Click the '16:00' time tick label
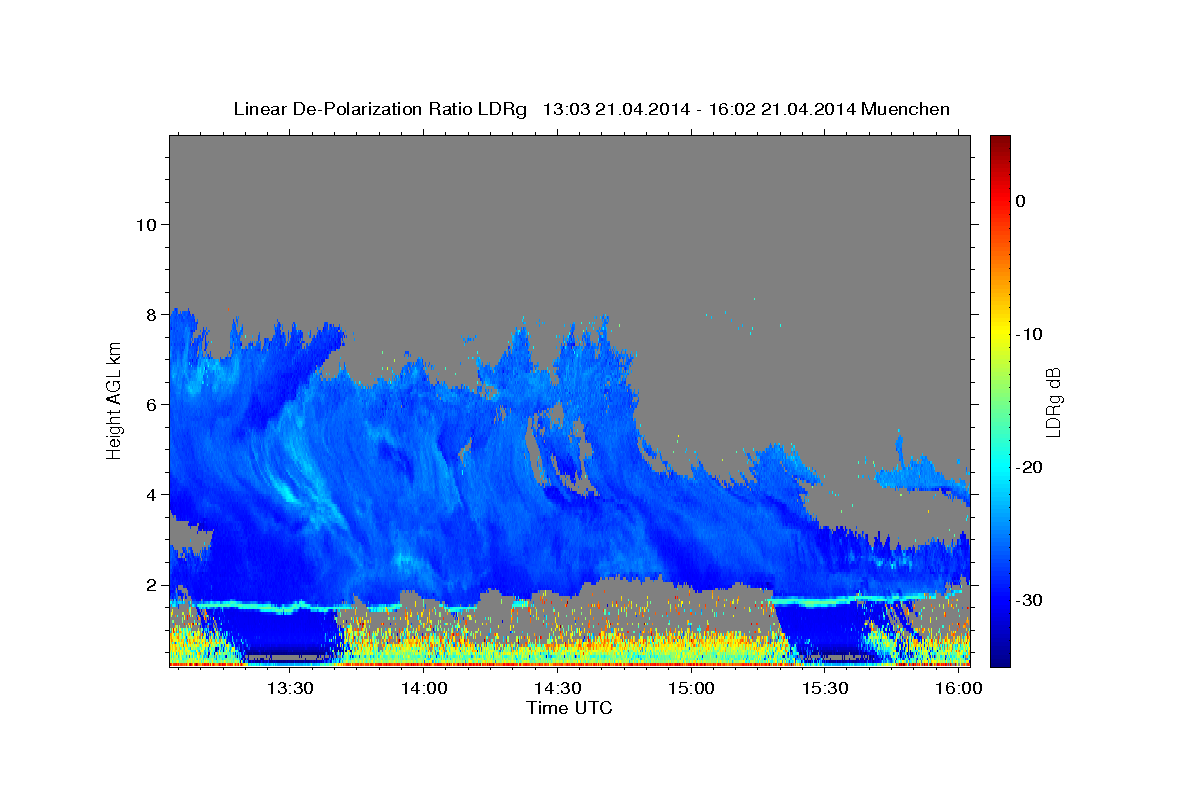This screenshot has height=800, width=1200. [958, 689]
